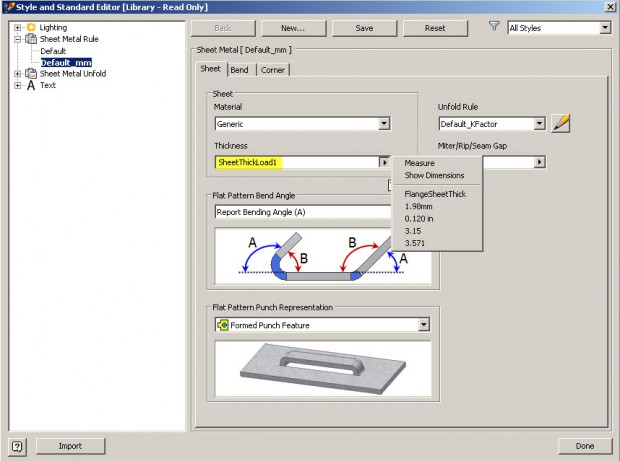Click the Import button
Viewport: 620px width, 461px height.
pyautogui.click(x=72, y=446)
